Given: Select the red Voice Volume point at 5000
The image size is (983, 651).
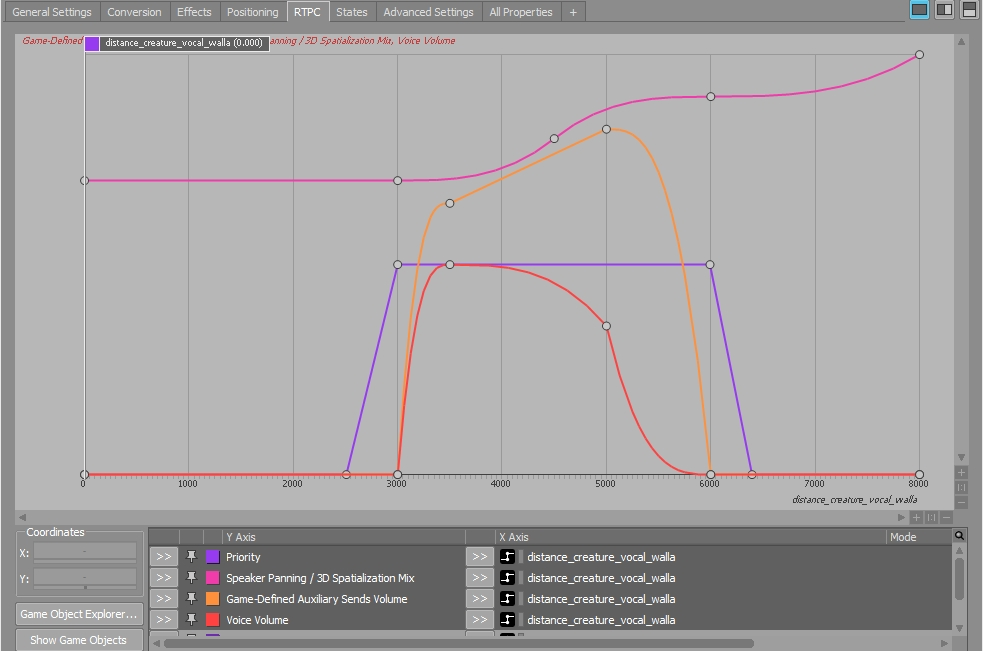Looking at the screenshot, I should [x=606, y=326].
